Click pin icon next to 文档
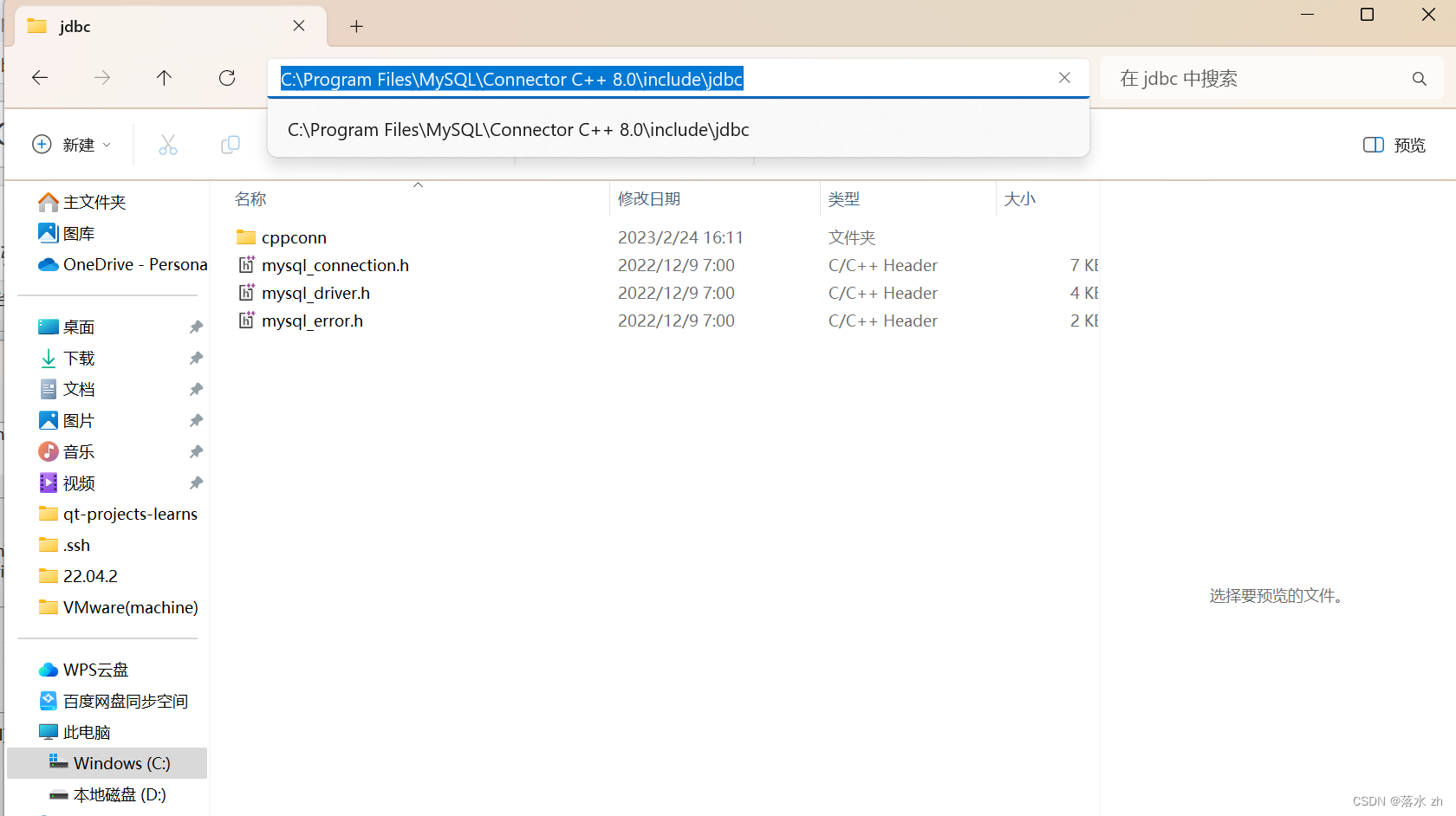 196,389
